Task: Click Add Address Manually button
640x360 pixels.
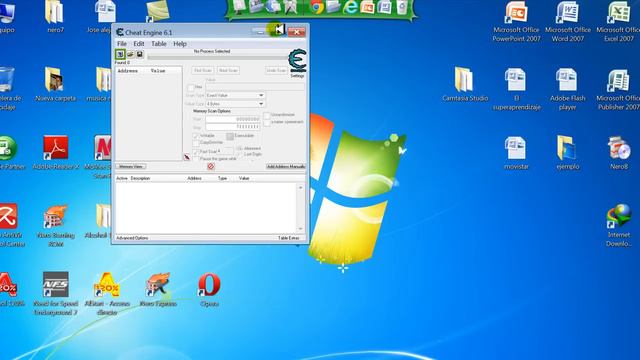Action: tap(286, 167)
